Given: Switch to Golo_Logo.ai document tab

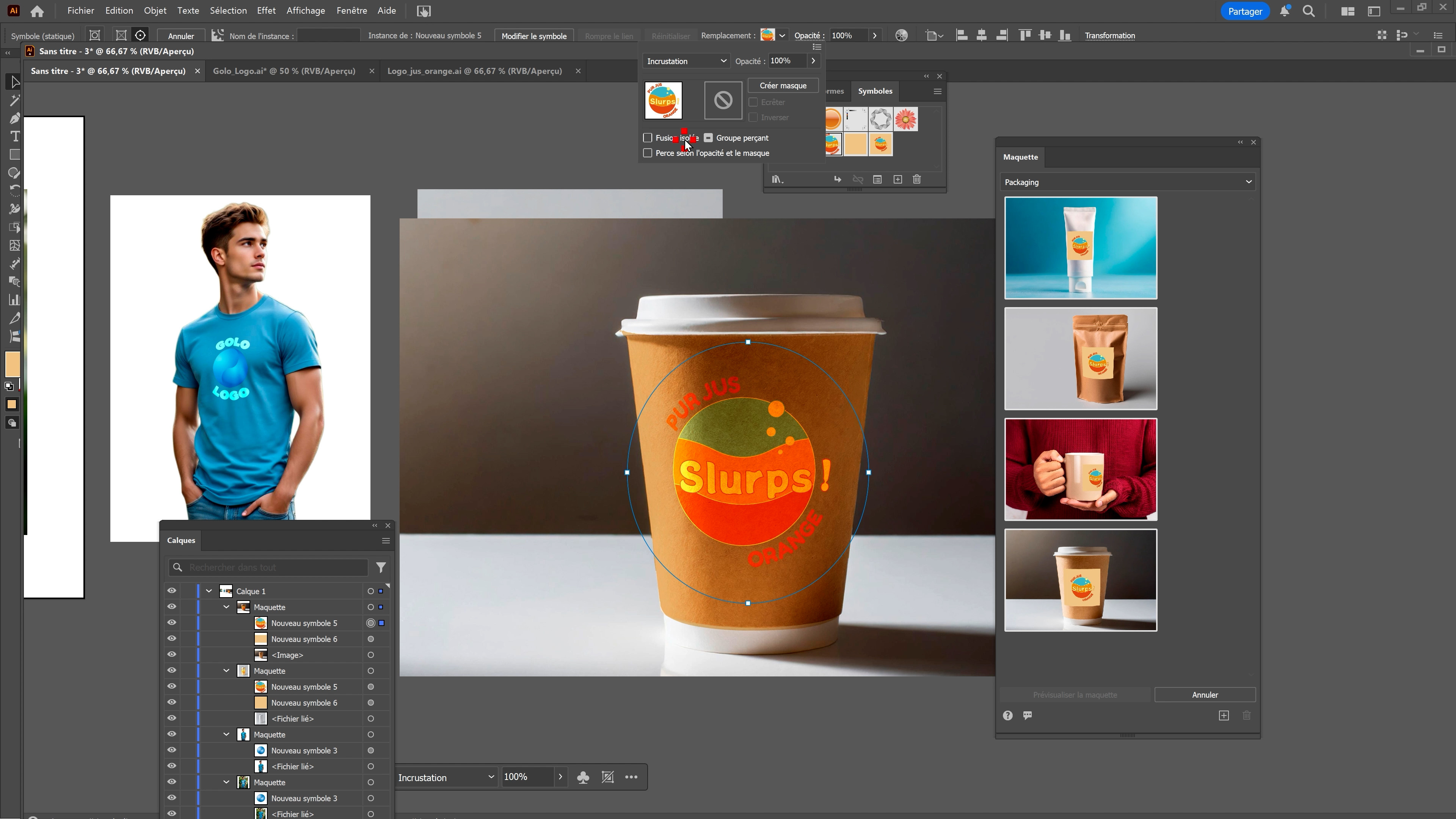Looking at the screenshot, I should (x=284, y=71).
